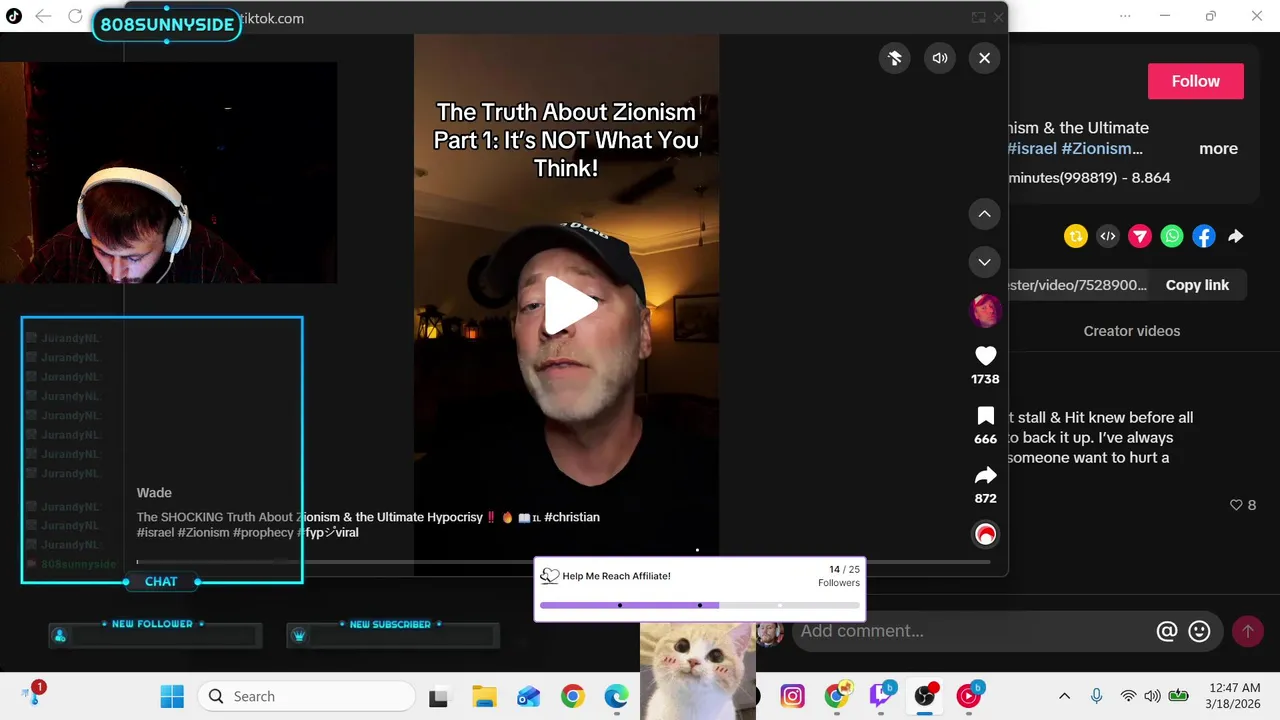Open the spinning music disc icon

coord(986,534)
